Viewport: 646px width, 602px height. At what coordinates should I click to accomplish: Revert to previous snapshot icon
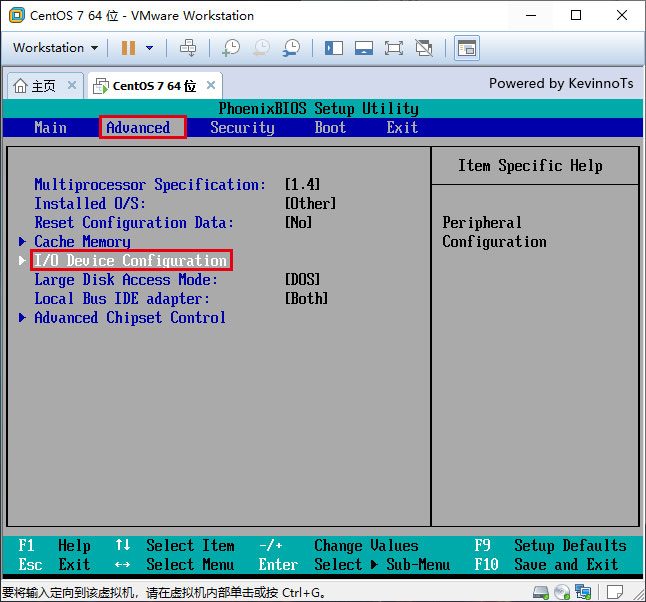pyautogui.click(x=261, y=48)
